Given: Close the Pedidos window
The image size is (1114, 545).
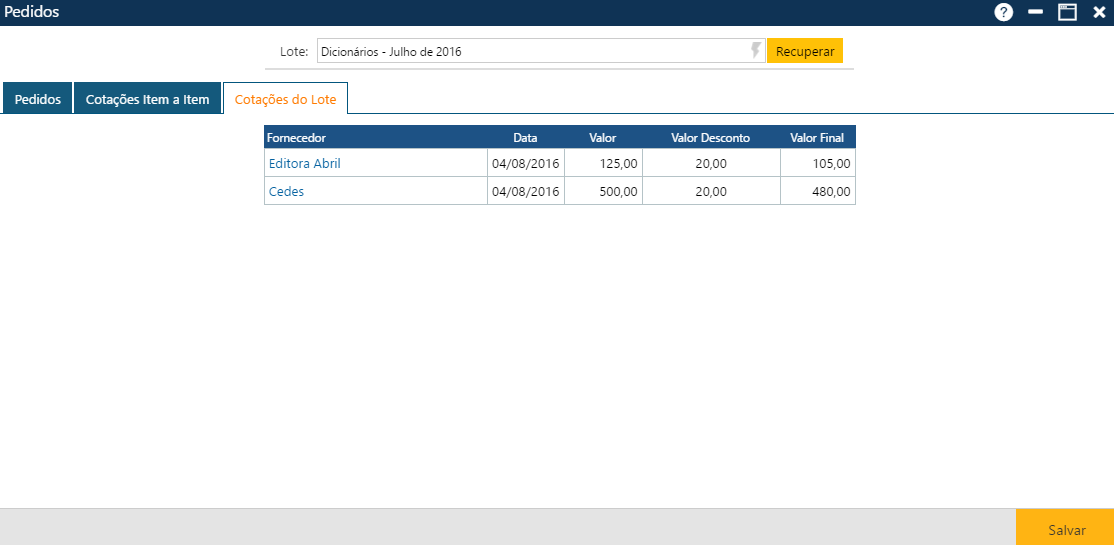Looking at the screenshot, I should click(x=1099, y=12).
